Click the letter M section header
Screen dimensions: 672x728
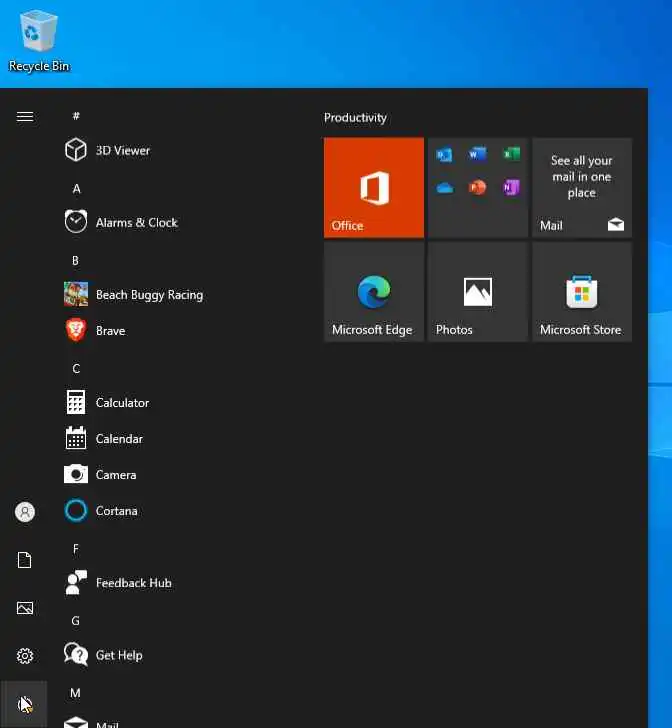click(75, 693)
